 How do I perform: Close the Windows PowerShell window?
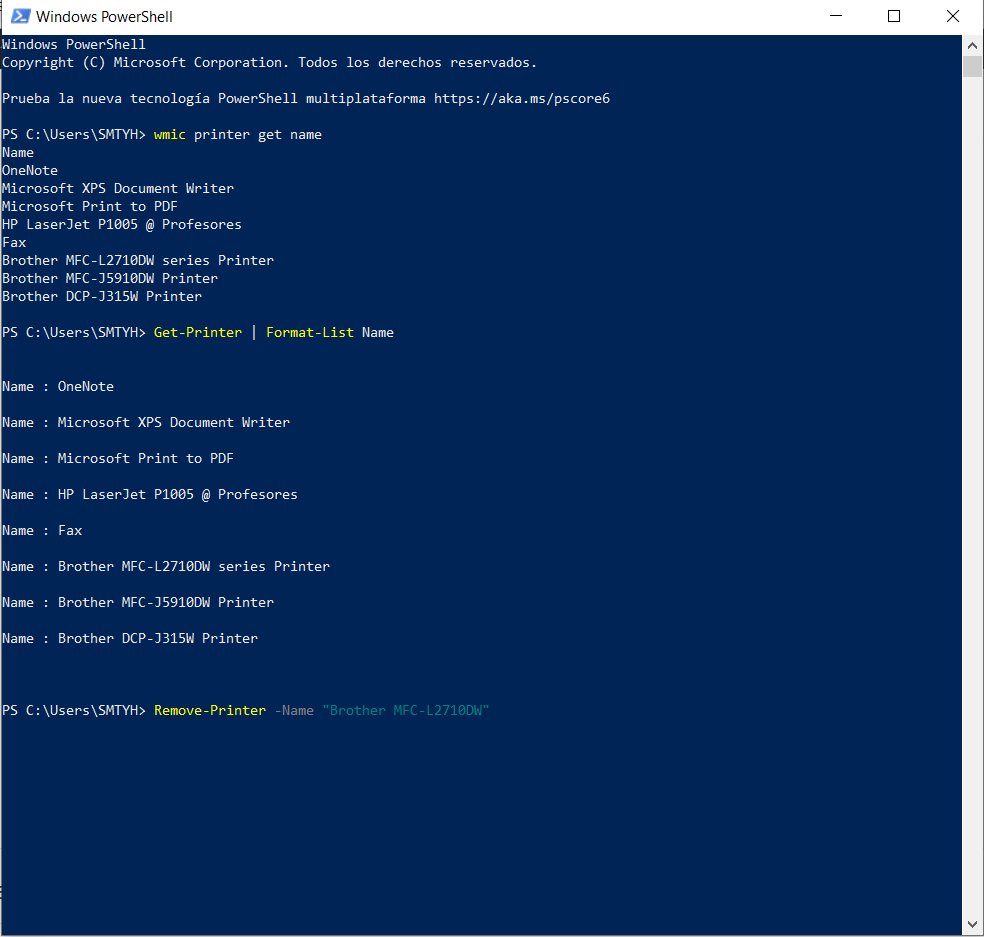click(x=953, y=16)
